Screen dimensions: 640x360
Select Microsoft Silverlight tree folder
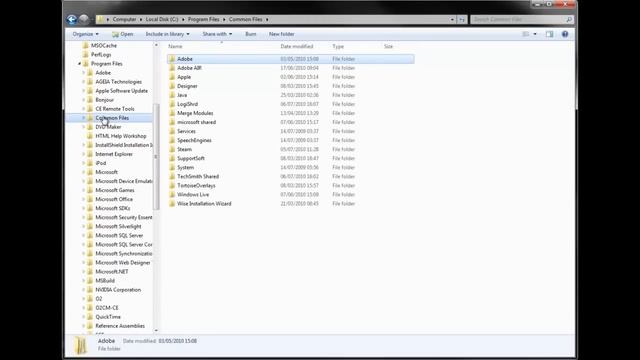point(118,227)
